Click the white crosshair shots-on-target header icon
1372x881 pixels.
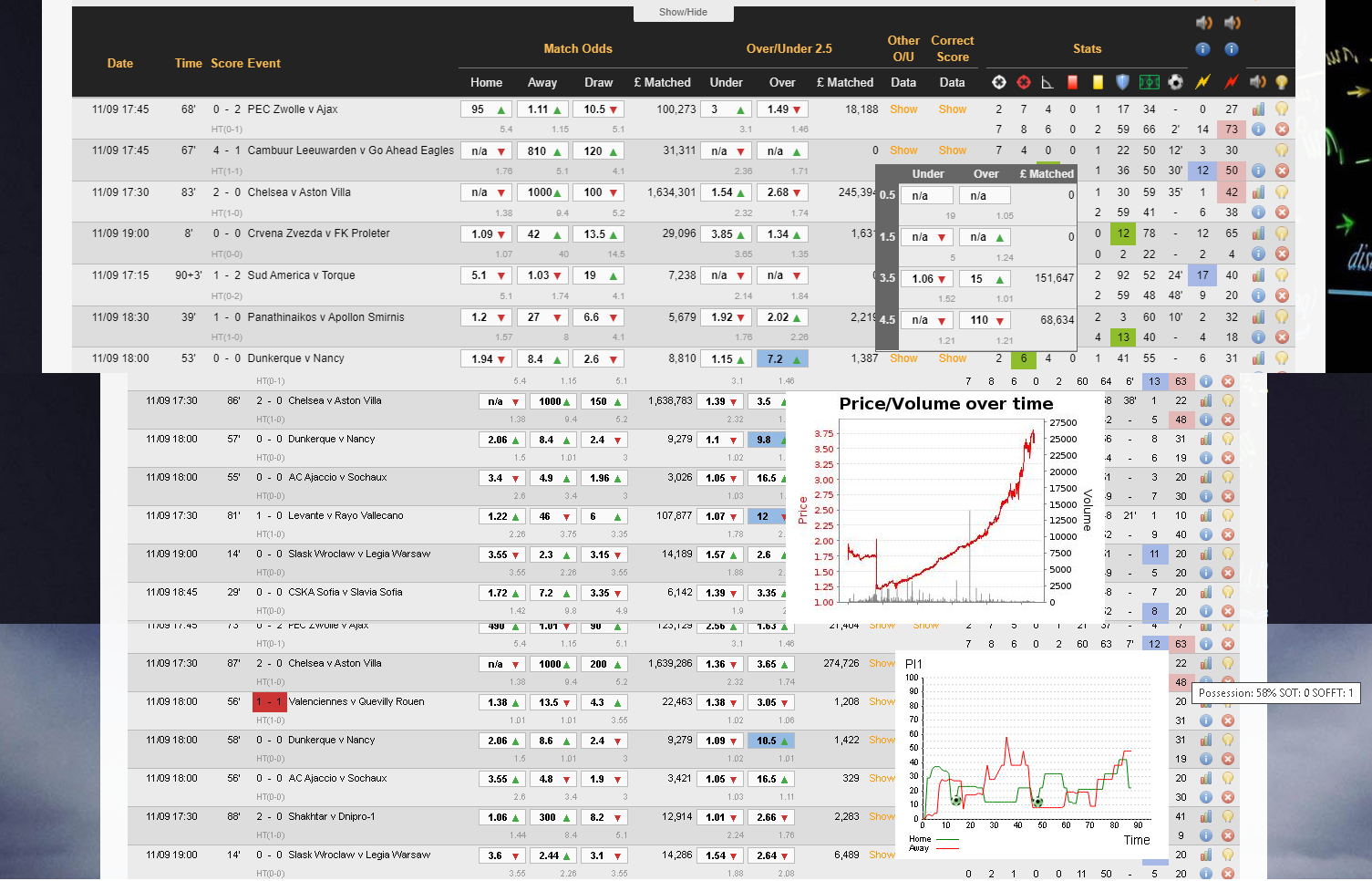point(999,82)
